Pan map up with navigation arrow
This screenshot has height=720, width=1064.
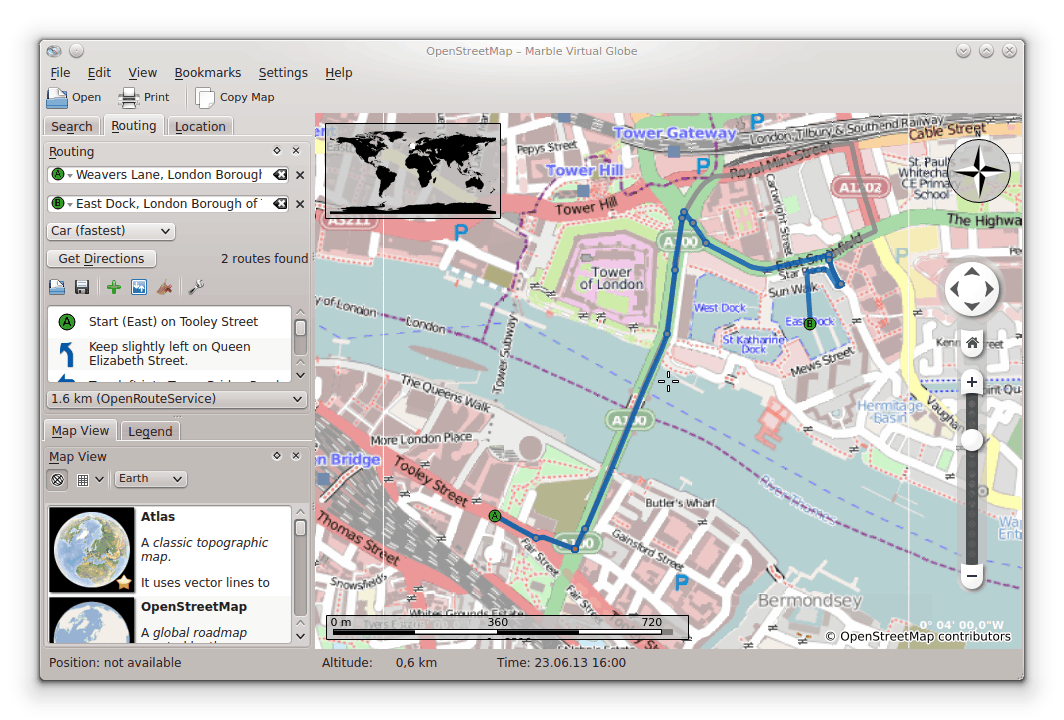[x=972, y=272]
